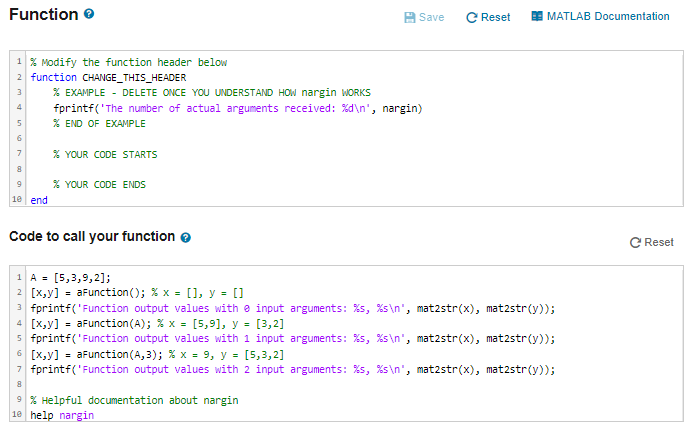The height and width of the screenshot is (429, 690).
Task: Click help icon next to Code to call your function
Action: (x=186, y=238)
